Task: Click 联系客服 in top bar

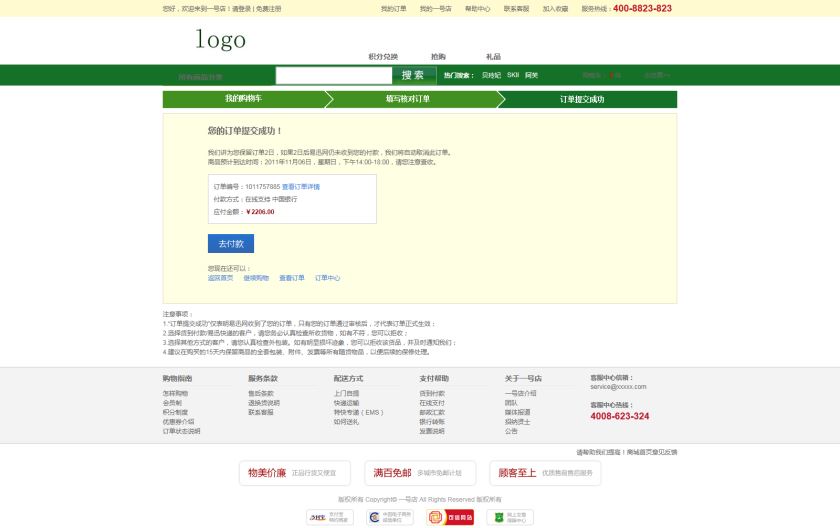Action: (516, 9)
